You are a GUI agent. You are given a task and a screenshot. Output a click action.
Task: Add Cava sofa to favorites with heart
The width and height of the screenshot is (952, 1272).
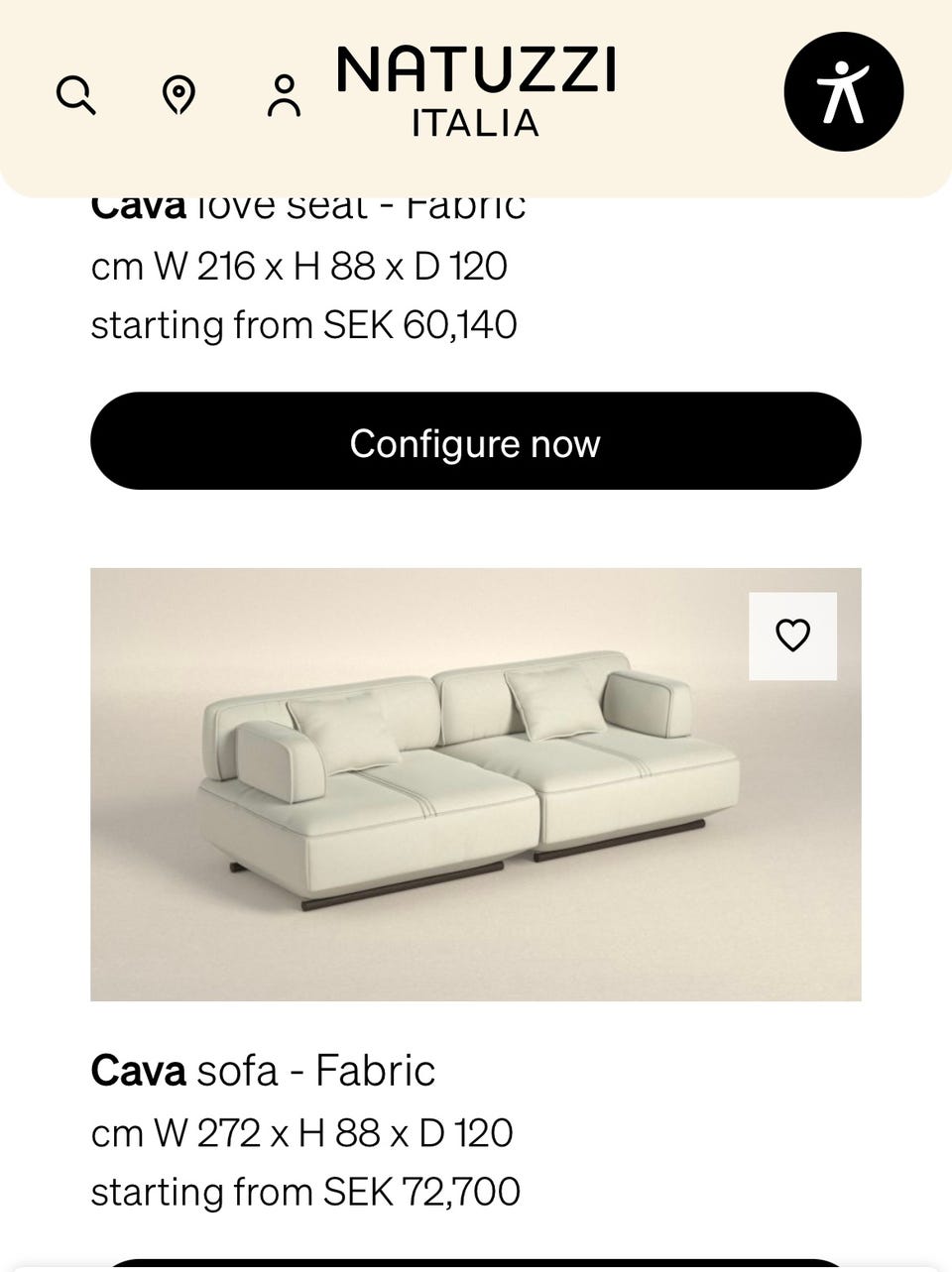[792, 636]
